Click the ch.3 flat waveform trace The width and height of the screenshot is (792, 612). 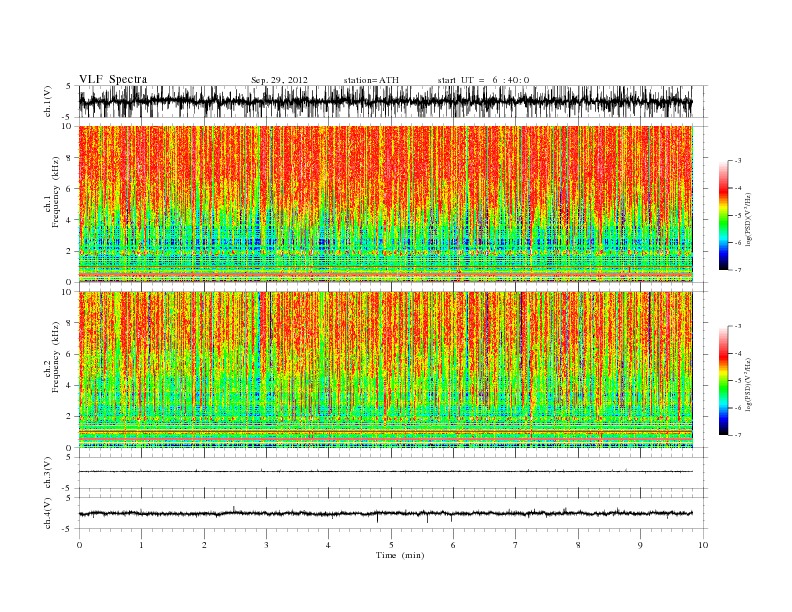[x=385, y=472]
